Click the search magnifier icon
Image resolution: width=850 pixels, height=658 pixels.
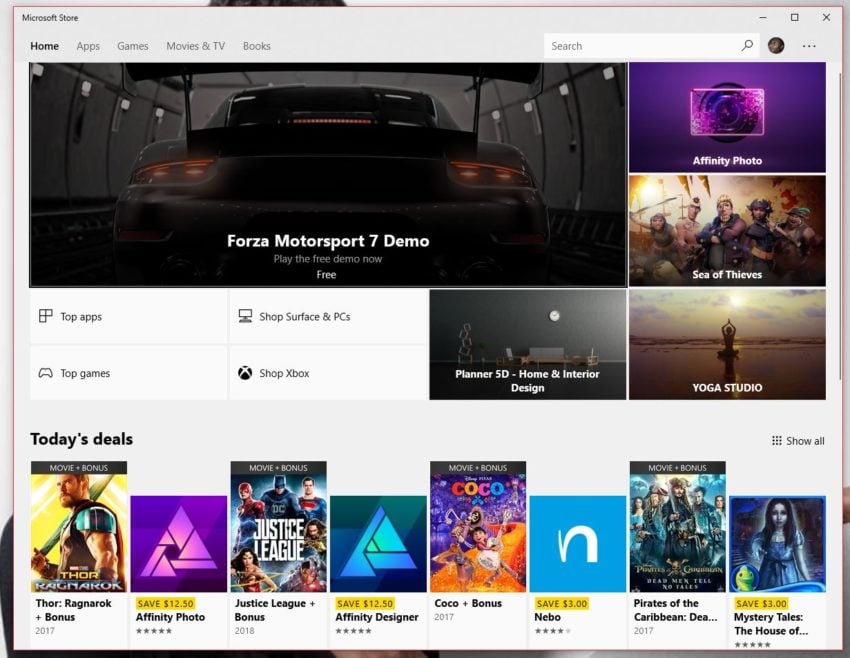tap(747, 46)
